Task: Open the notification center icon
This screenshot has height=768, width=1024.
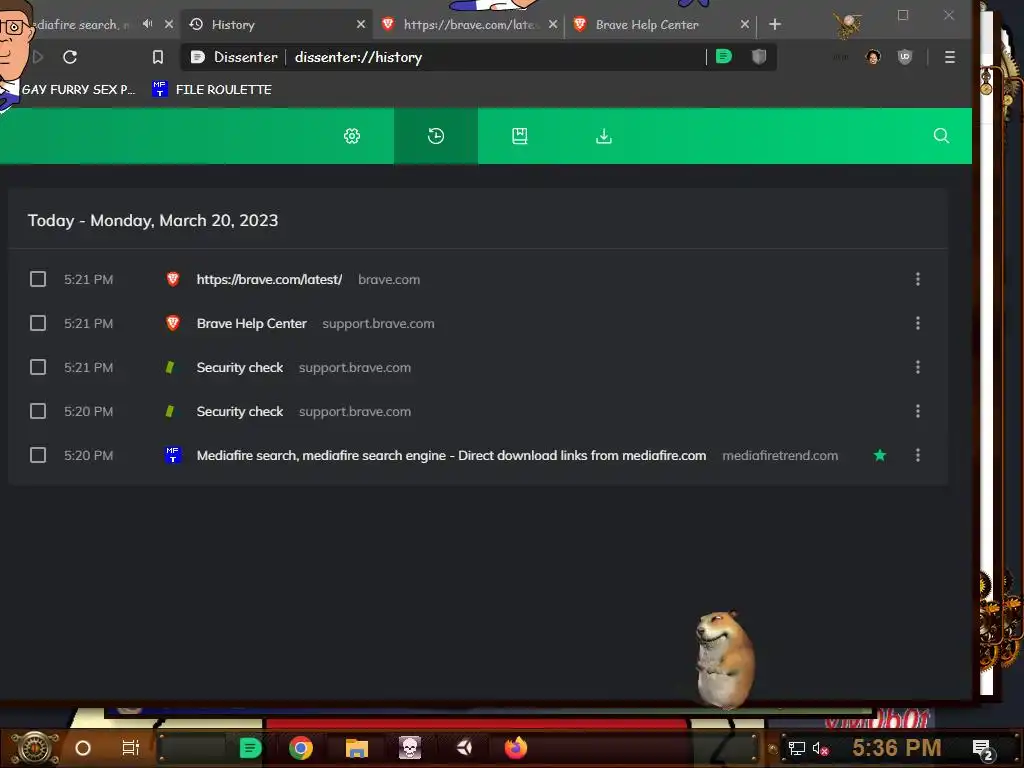Action: [x=982, y=749]
